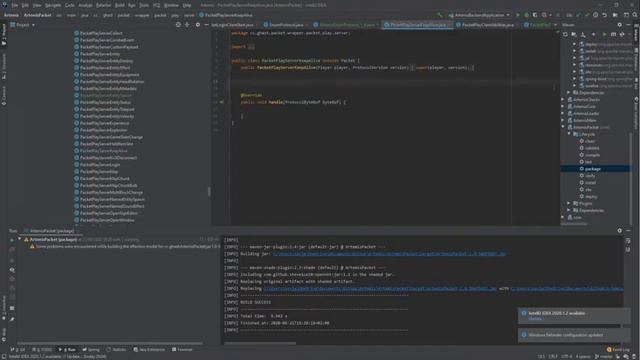640x360 pixels.
Task: Open the Maven panel settings gear
Action: click(x=620, y=25)
